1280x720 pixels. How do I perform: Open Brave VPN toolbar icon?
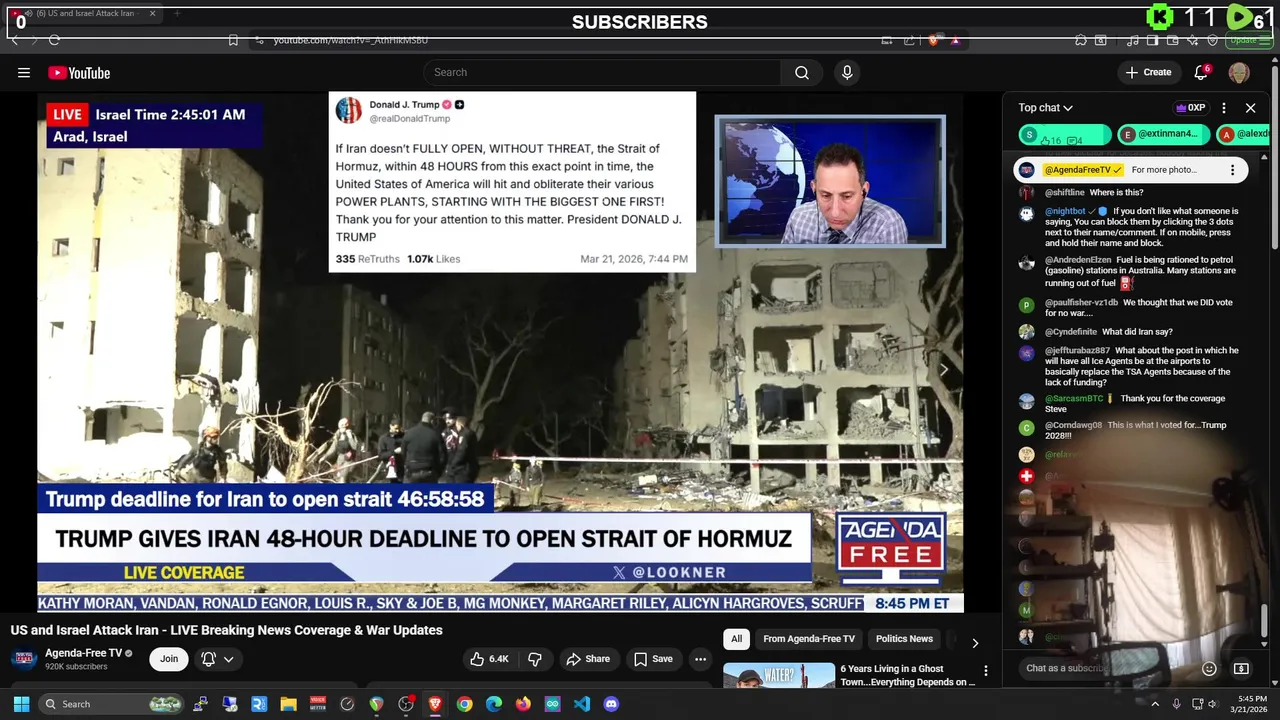click(x=1213, y=40)
